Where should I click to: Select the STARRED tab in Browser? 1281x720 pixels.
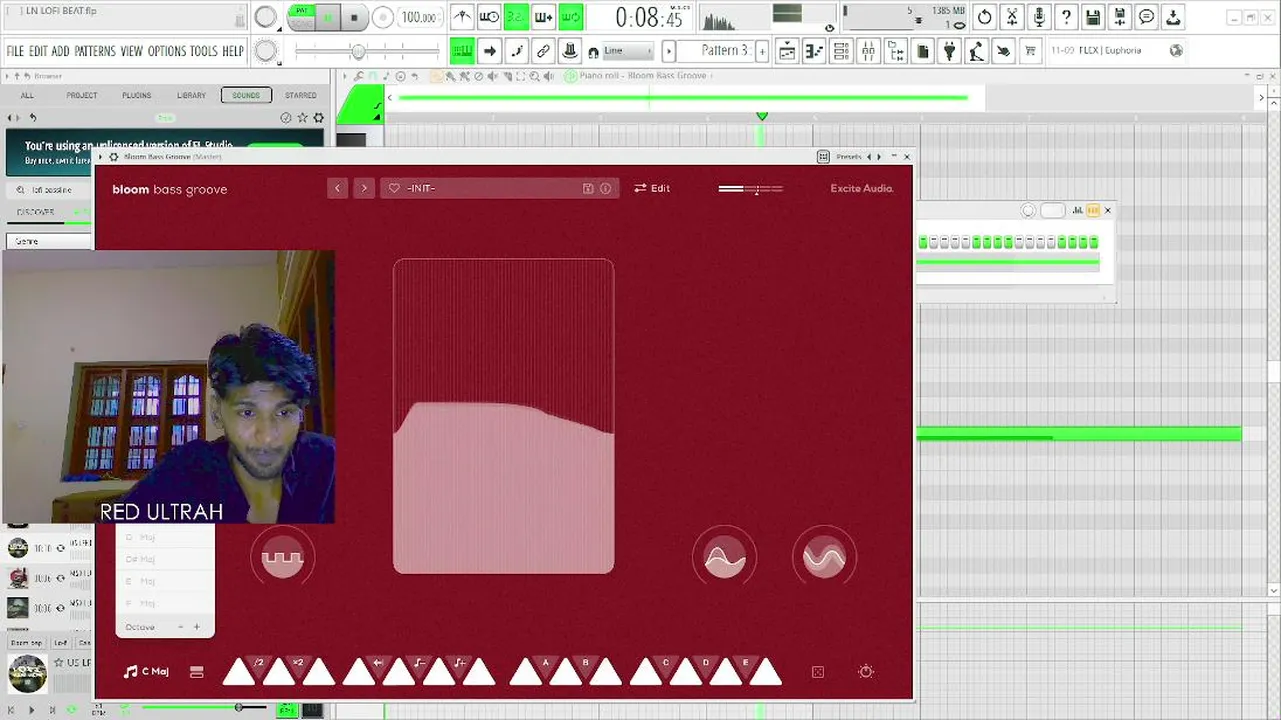click(x=301, y=95)
